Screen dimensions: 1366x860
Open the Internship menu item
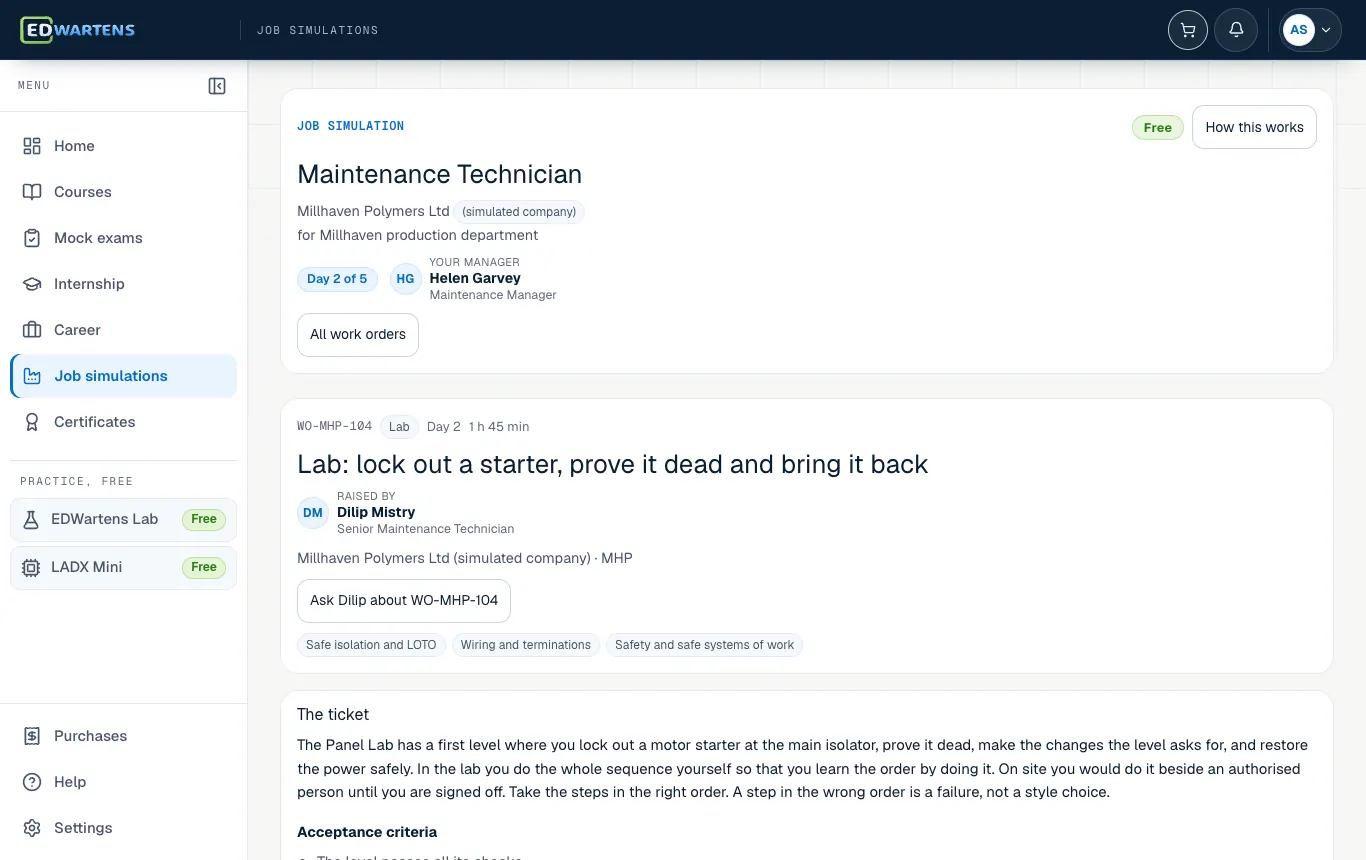(x=124, y=284)
